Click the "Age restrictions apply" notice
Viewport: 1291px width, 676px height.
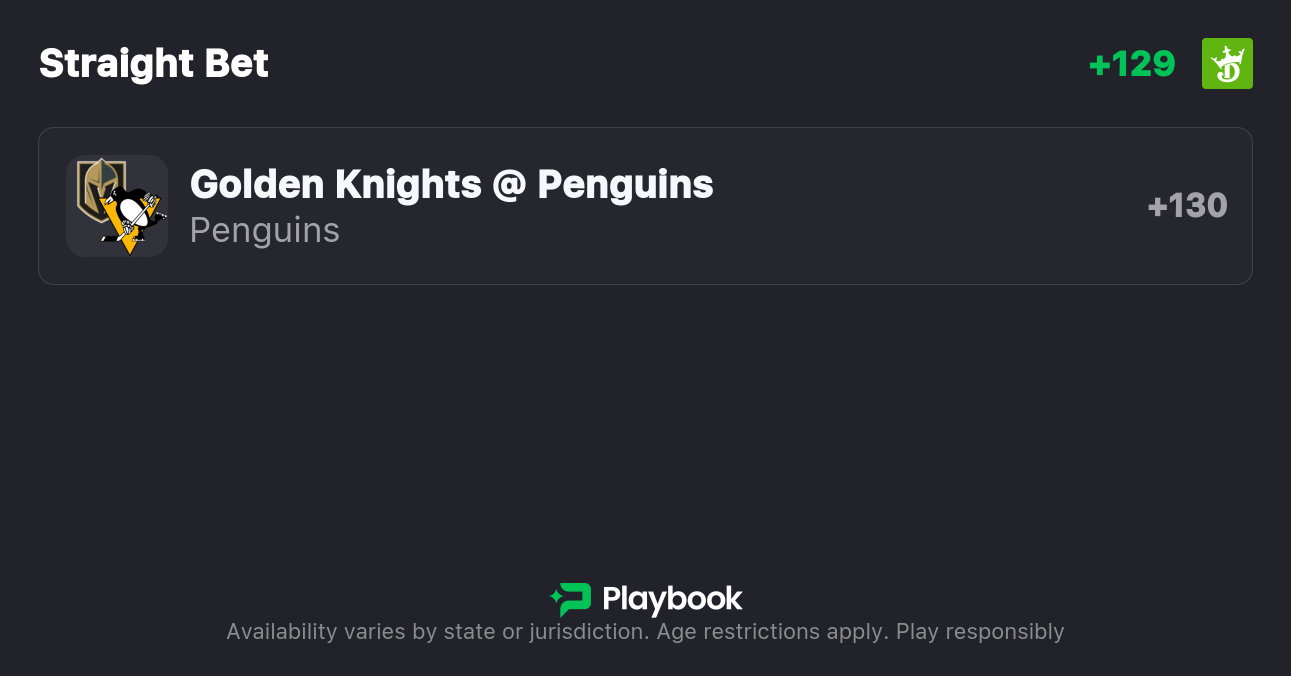click(772, 632)
